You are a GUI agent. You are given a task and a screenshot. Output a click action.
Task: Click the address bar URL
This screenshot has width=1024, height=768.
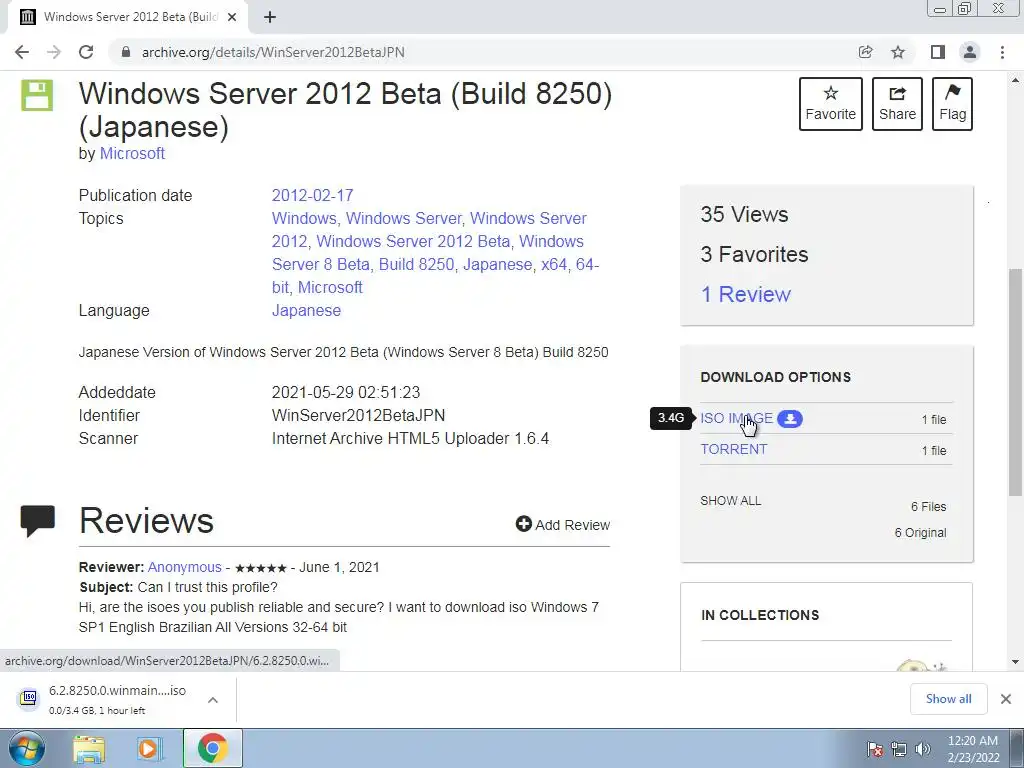click(273, 52)
